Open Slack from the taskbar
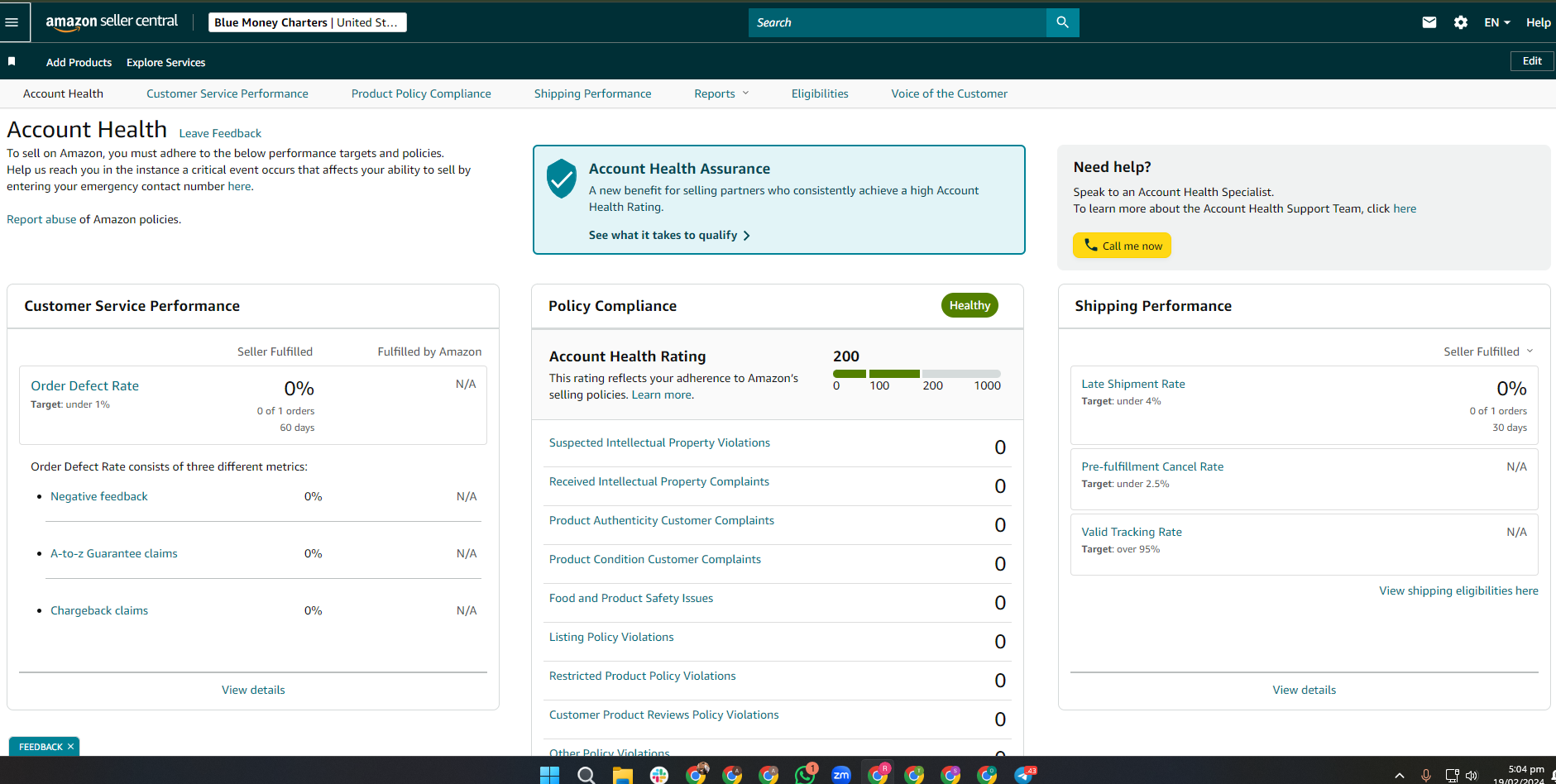This screenshot has width=1556, height=784. click(x=659, y=775)
